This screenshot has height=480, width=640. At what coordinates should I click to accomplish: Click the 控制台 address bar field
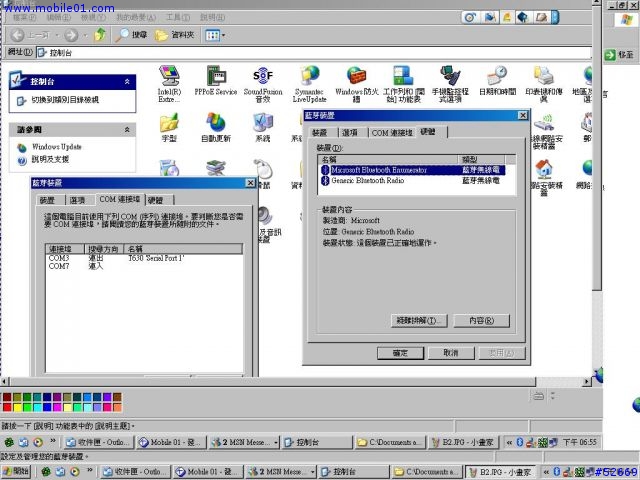(313, 53)
